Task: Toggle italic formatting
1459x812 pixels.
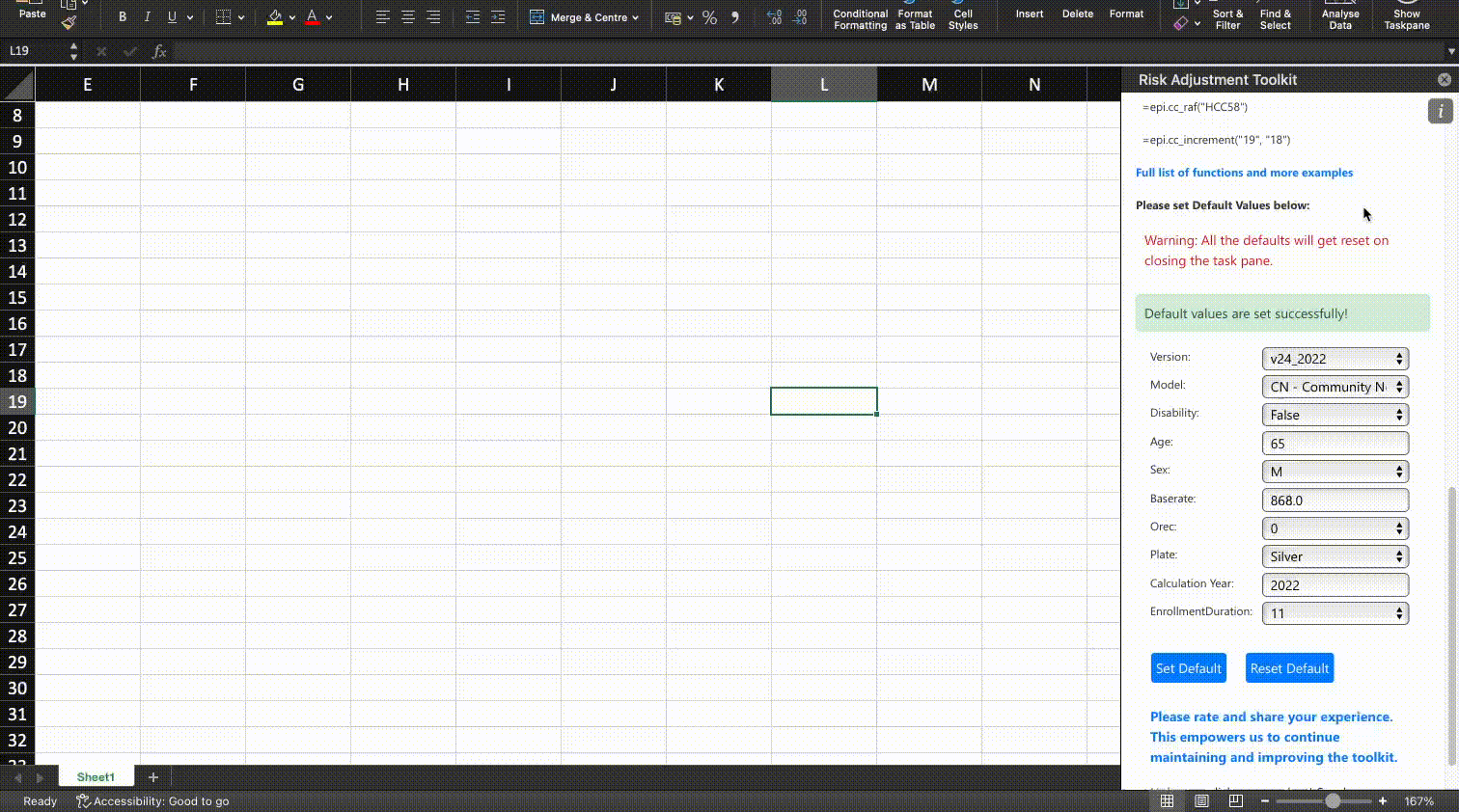Action: pyautogui.click(x=147, y=17)
